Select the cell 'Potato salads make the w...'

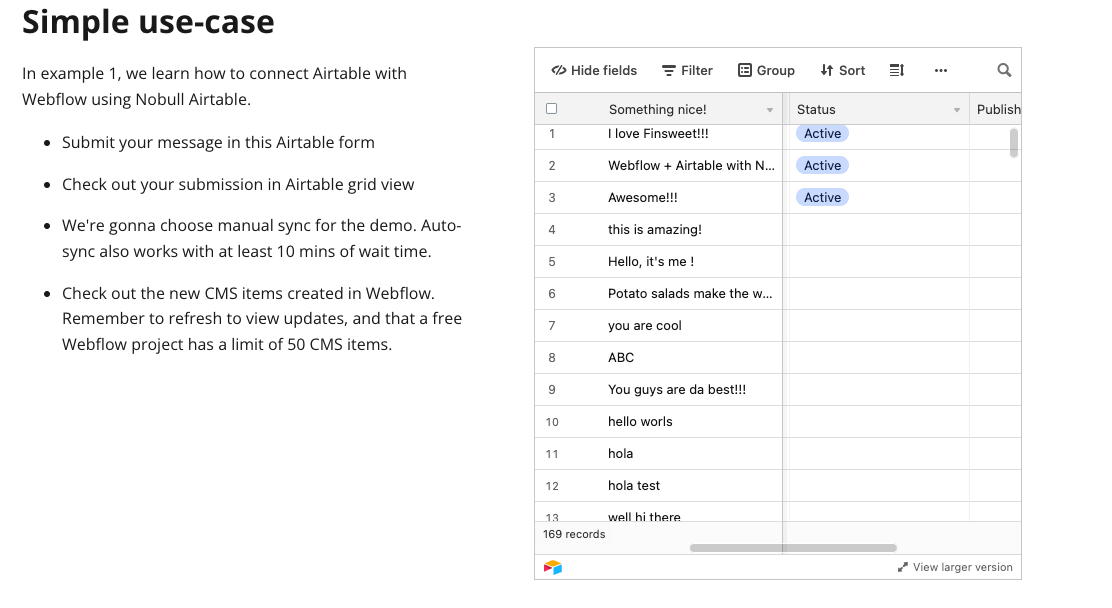[x=690, y=293]
